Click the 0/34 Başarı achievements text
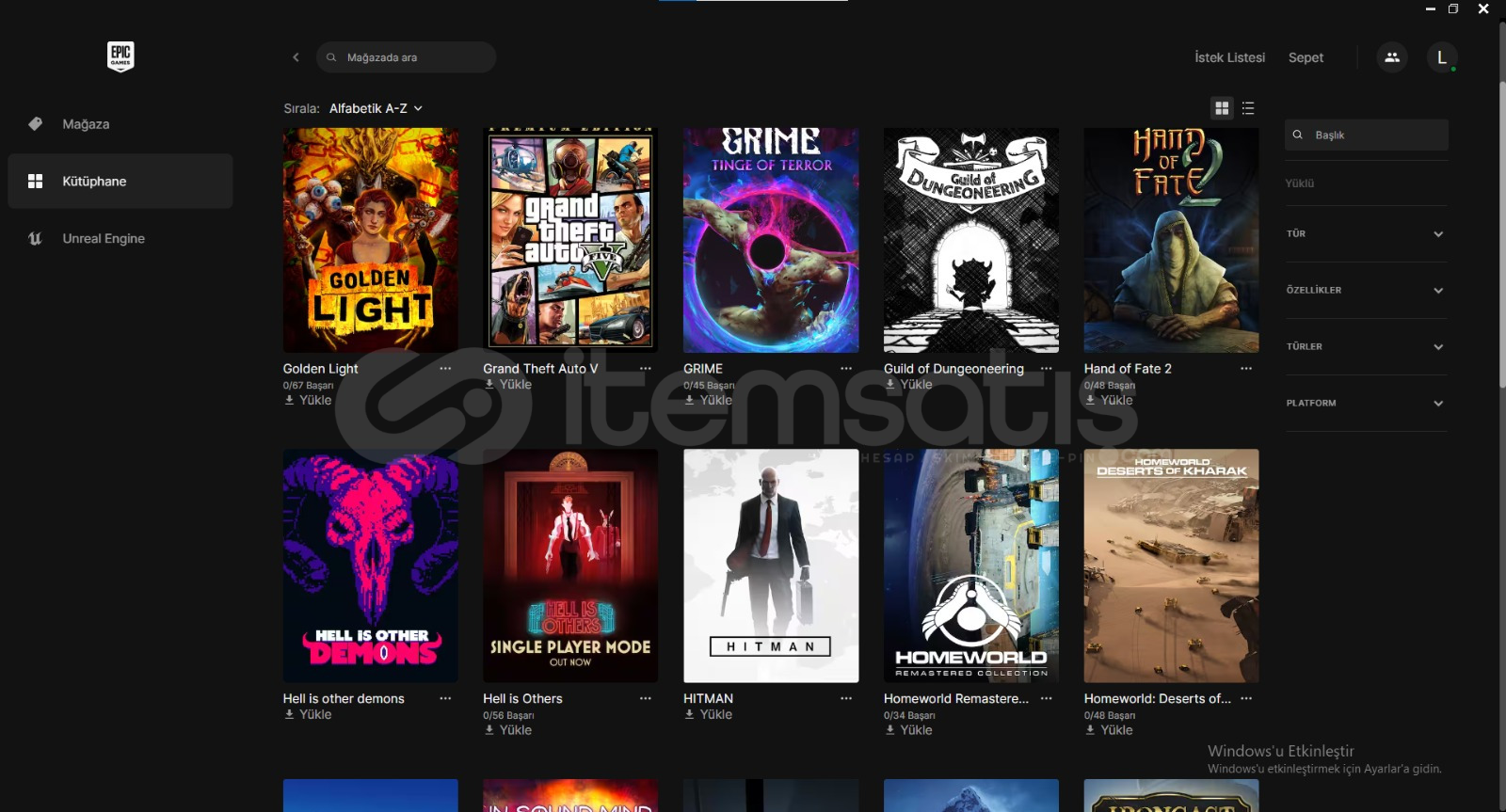The height and width of the screenshot is (812, 1506). click(909, 715)
